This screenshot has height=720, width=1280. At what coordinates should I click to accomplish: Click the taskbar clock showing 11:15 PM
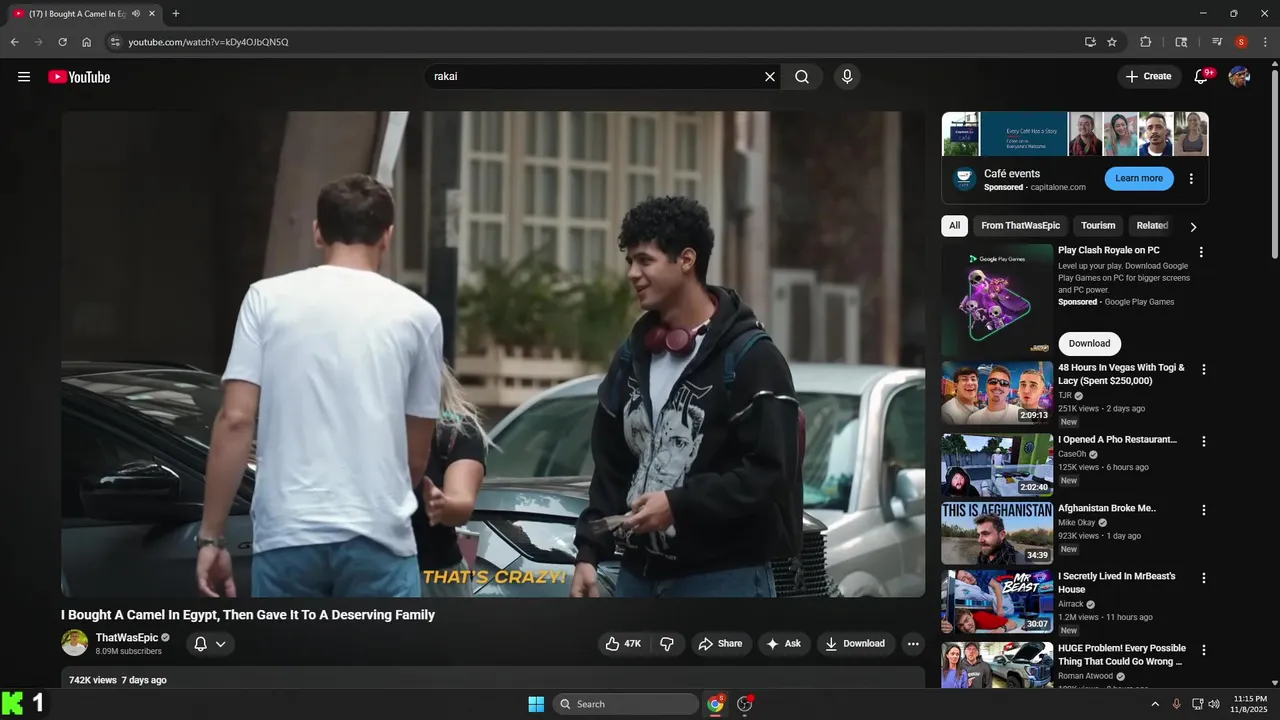tap(1250, 704)
